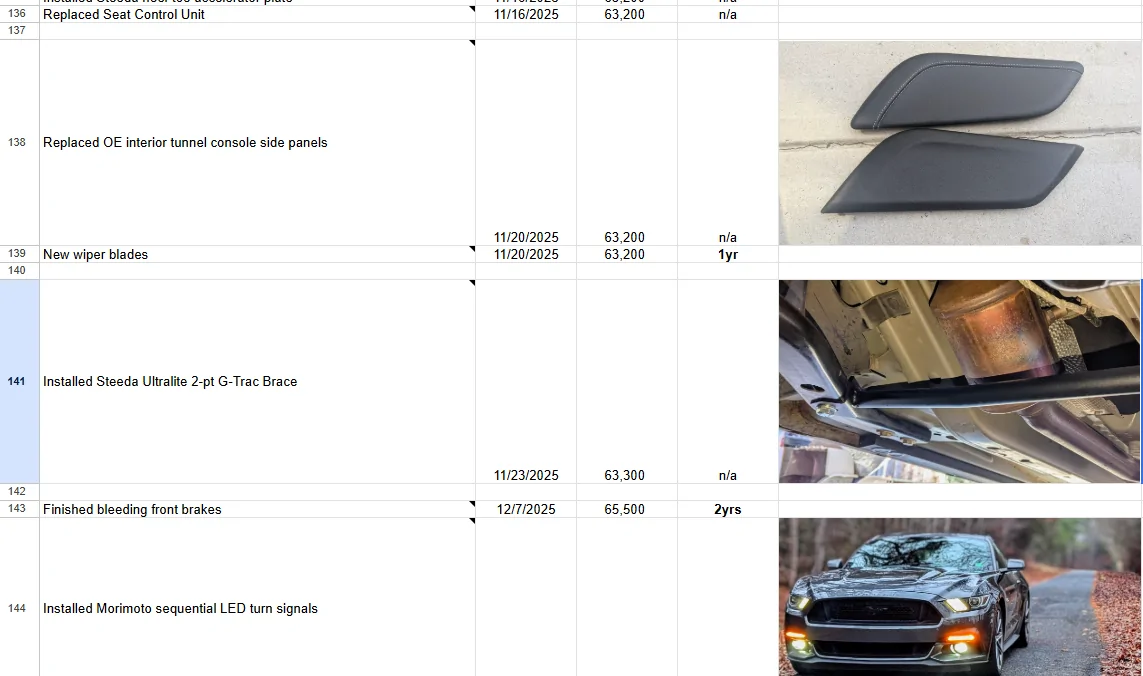This screenshot has width=1143, height=676.
Task: Select row header 136
Action: point(19,14)
